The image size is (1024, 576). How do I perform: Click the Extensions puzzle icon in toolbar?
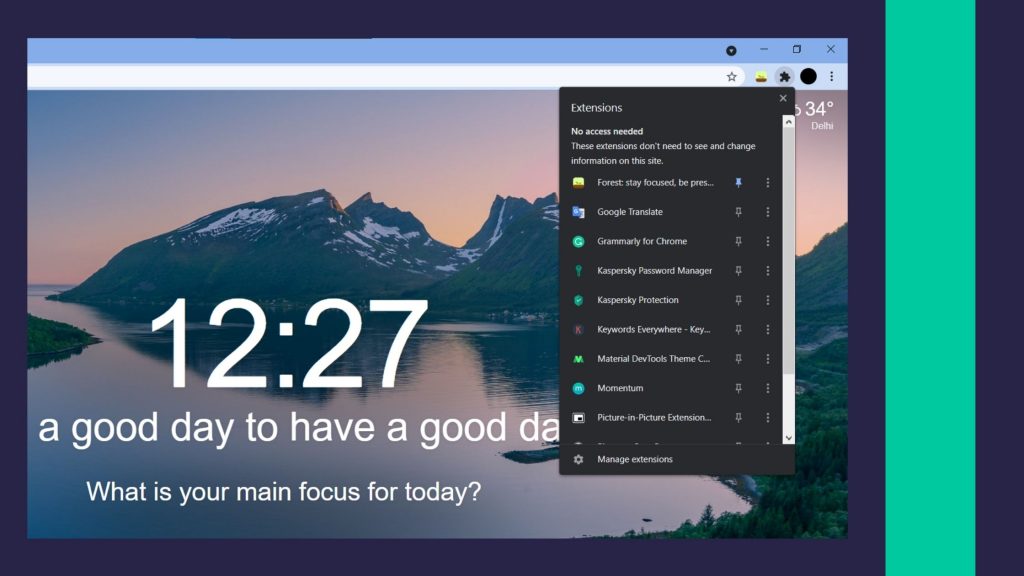(785, 77)
